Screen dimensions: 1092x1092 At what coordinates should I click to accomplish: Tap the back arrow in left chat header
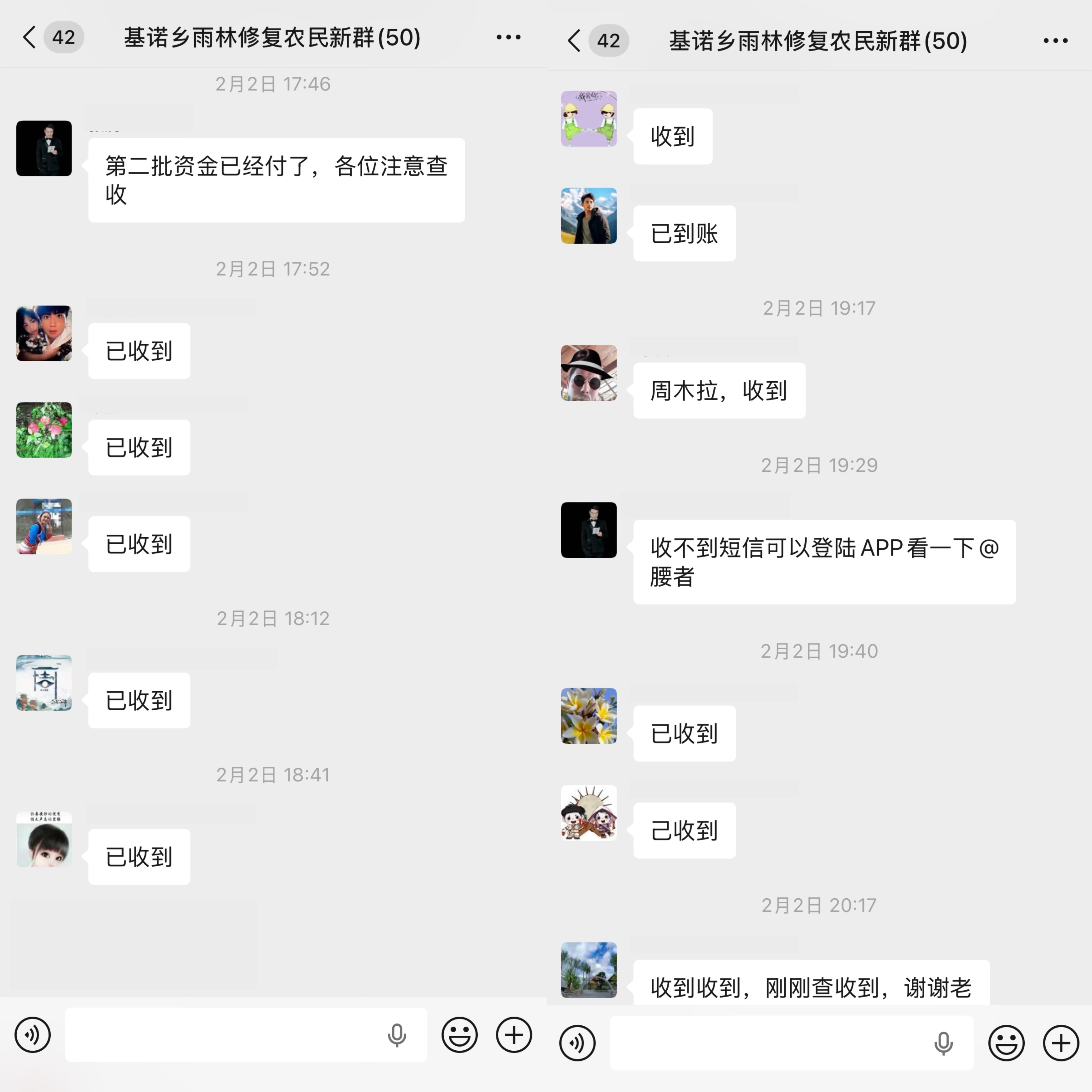click(x=30, y=37)
